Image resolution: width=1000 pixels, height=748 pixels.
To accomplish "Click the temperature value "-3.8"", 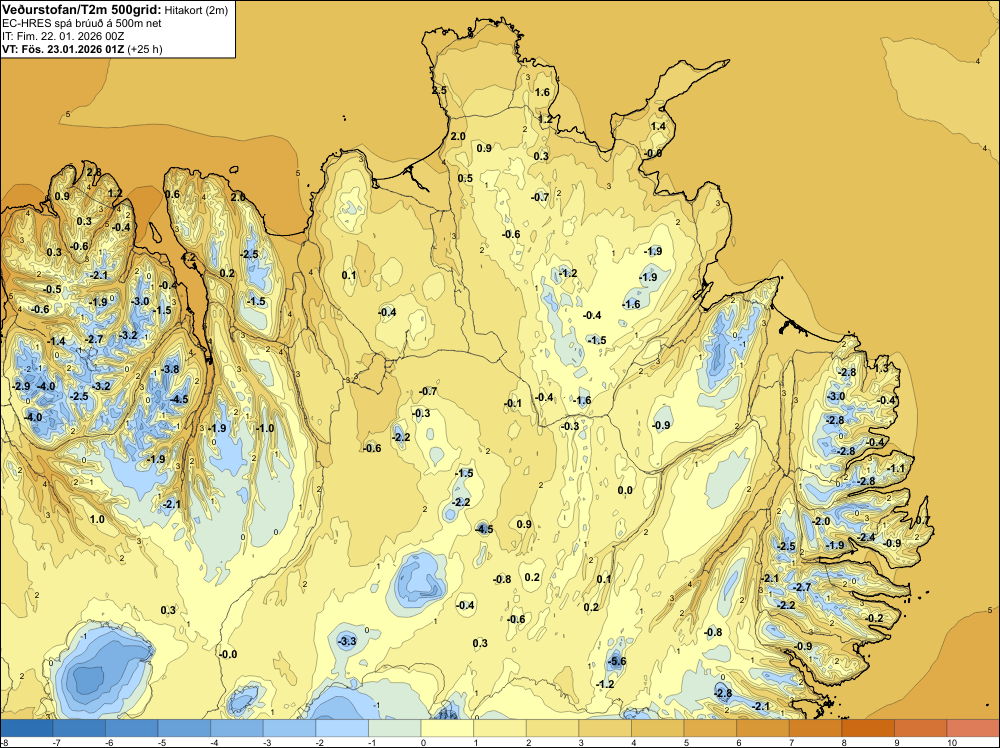I will tap(170, 369).
